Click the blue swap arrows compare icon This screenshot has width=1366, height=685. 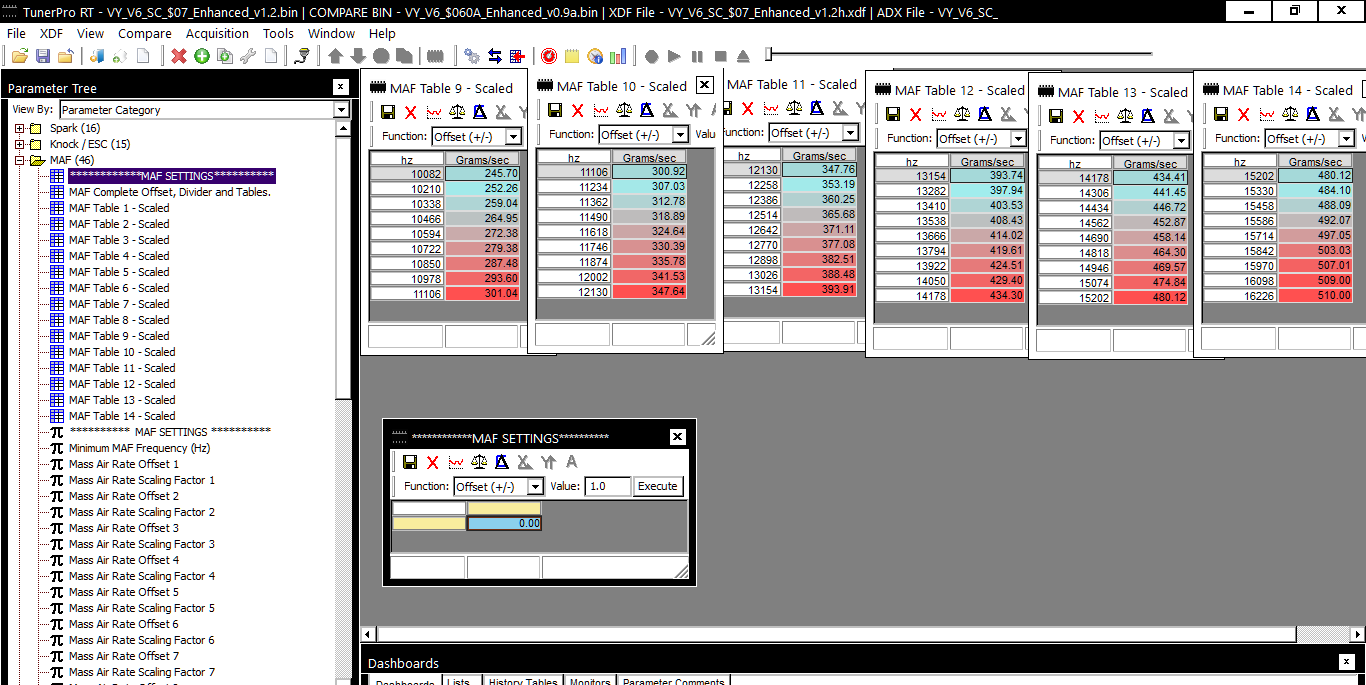[x=495, y=56]
